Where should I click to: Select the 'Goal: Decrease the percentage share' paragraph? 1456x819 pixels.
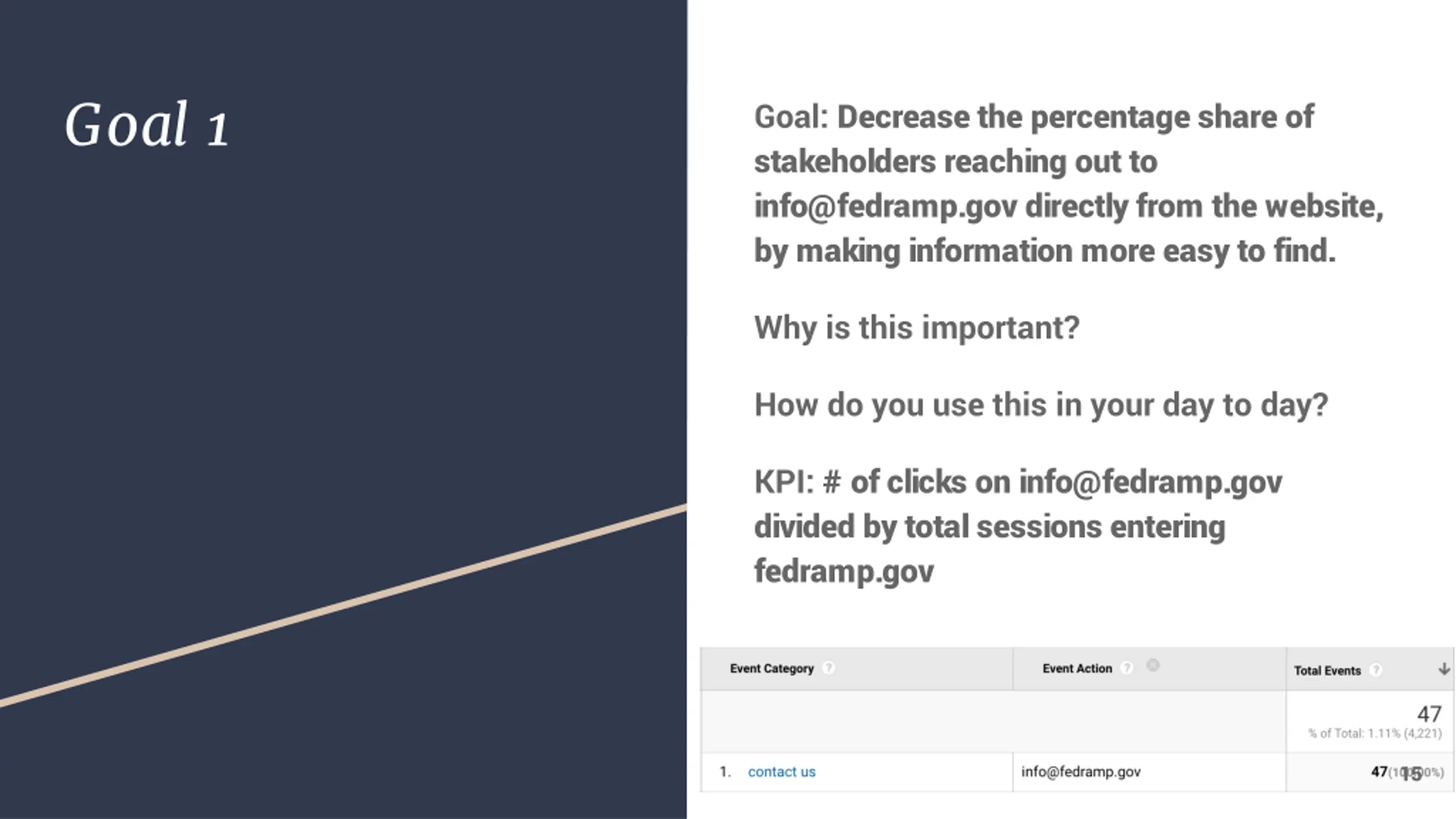click(1069, 184)
